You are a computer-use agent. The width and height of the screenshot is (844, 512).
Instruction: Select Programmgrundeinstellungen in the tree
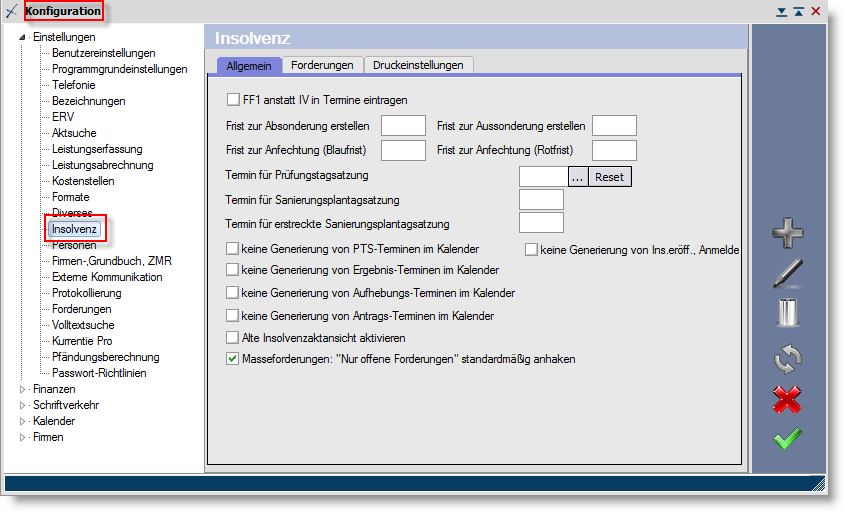click(119, 69)
